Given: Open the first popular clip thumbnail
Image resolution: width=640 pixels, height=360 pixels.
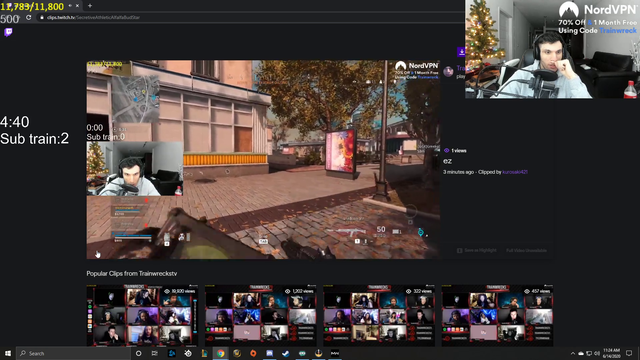Looking at the screenshot, I should (x=142, y=315).
